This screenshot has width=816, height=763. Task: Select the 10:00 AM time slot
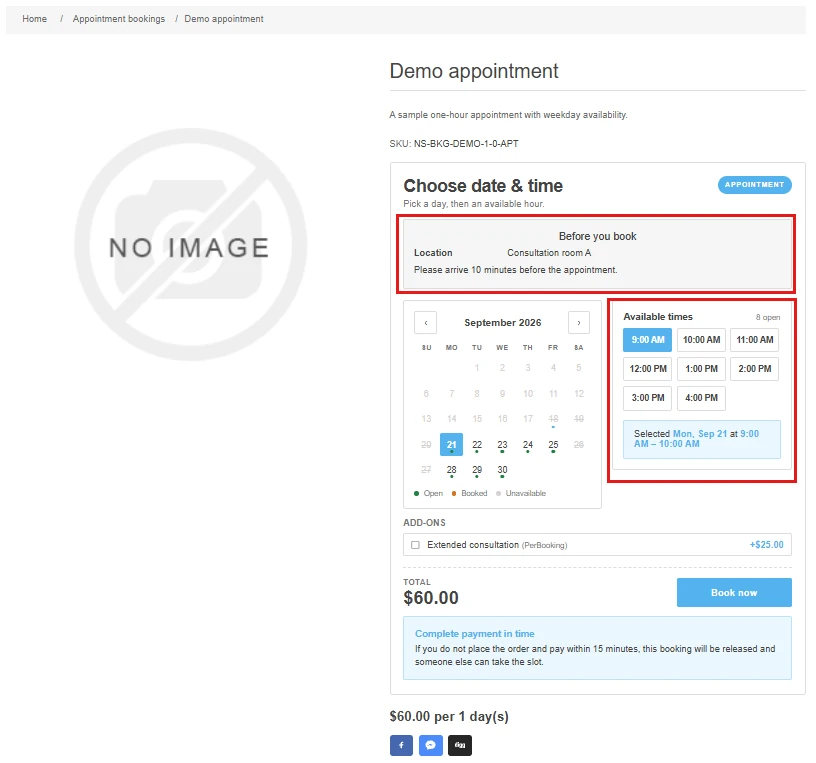click(701, 340)
